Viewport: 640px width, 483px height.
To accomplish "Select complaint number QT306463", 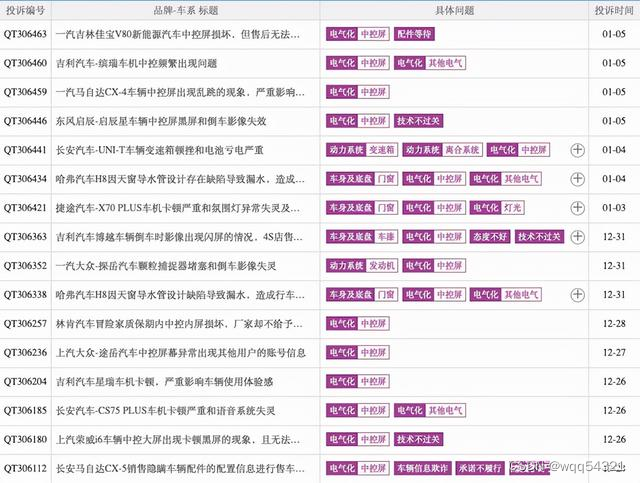I will click(25, 34).
